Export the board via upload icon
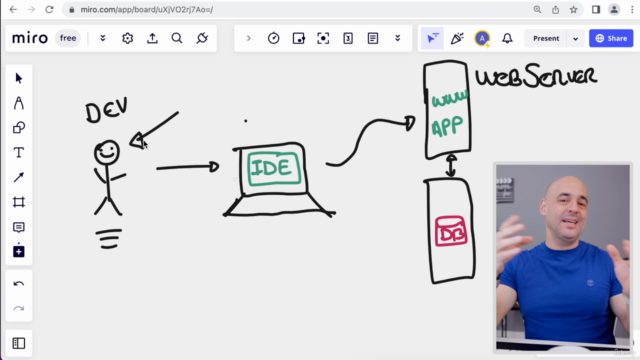 click(x=152, y=38)
